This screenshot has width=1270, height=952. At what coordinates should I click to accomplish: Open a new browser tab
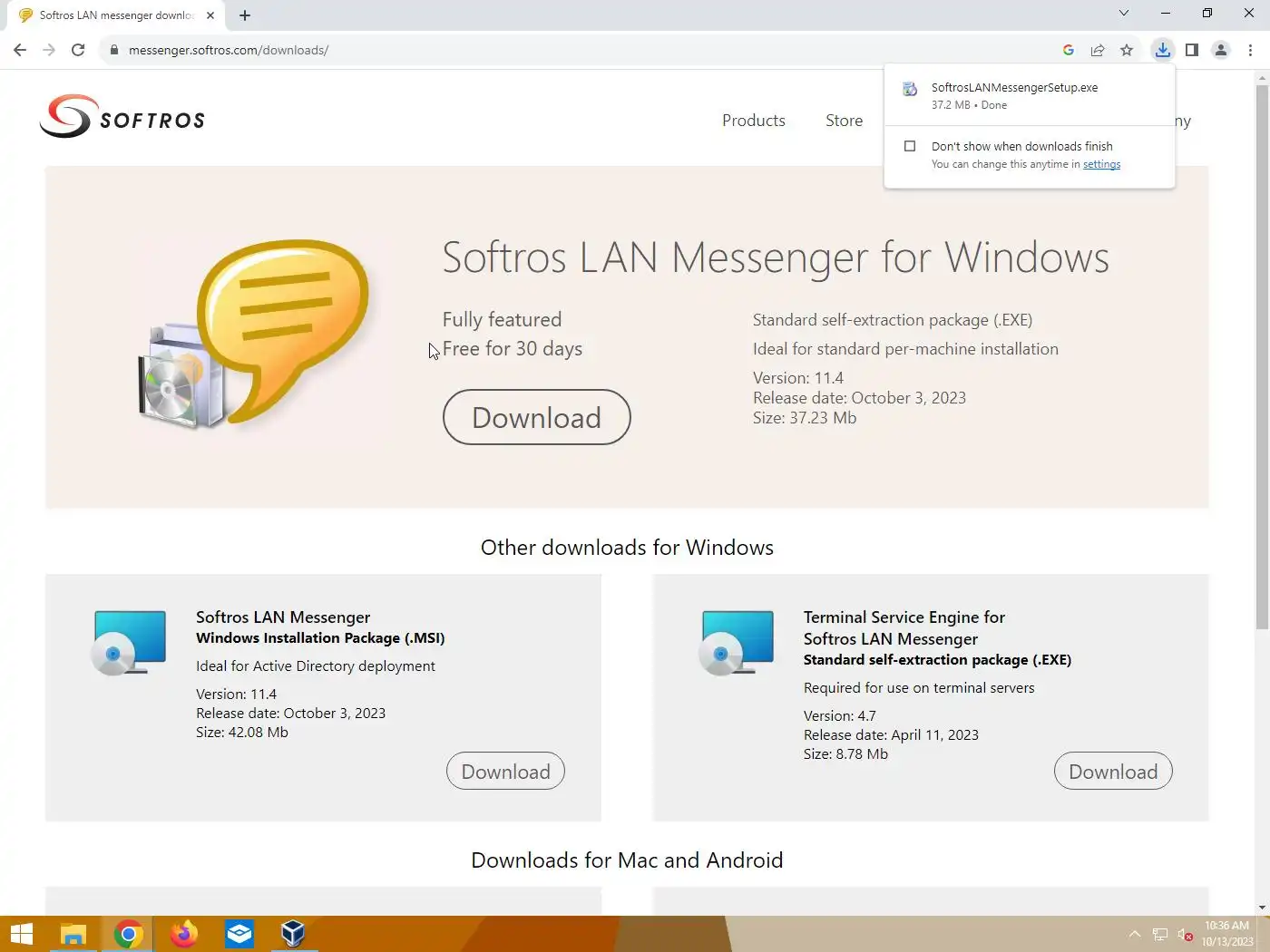[245, 15]
